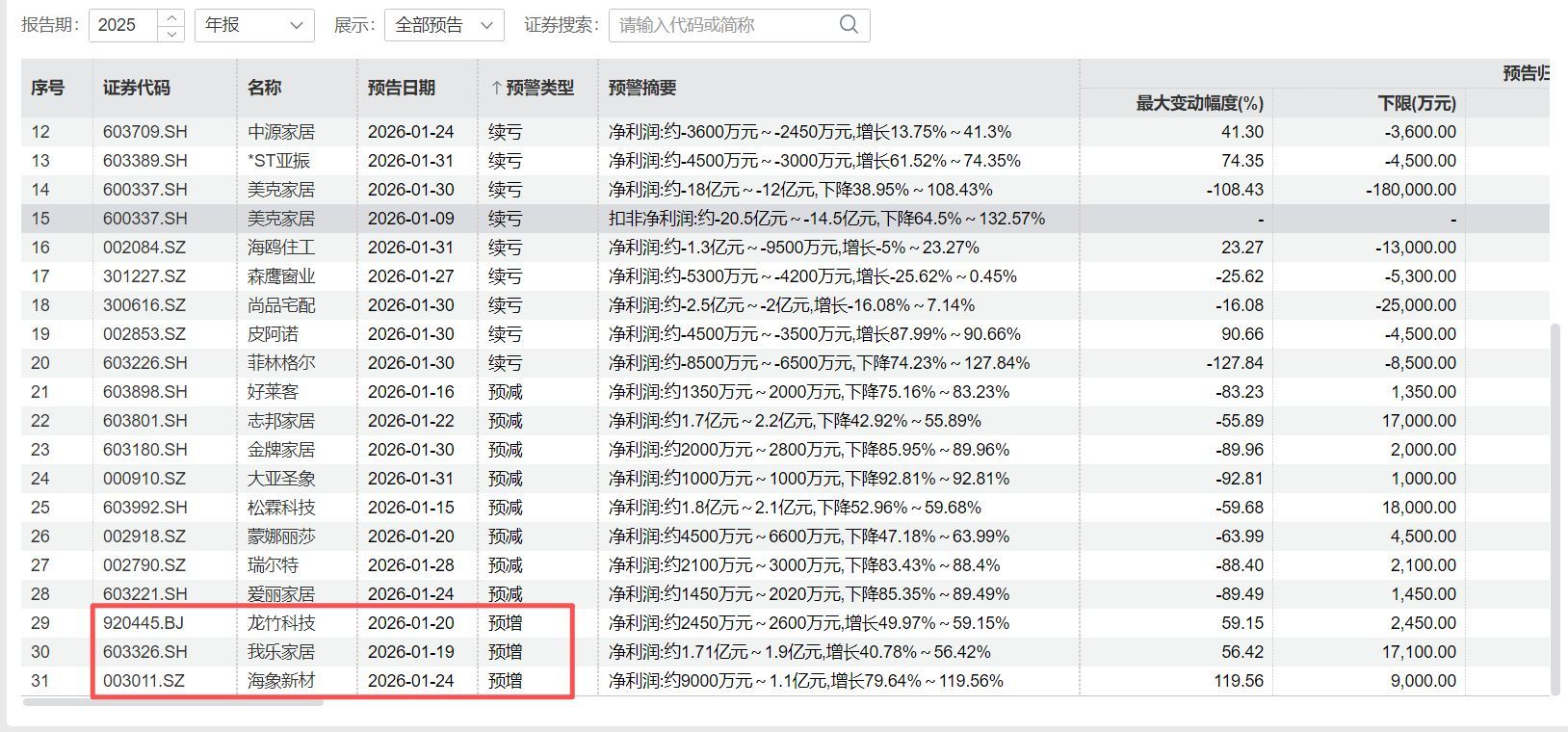
Task: Open stock 中源家居 in the name column
Action: coord(281,132)
